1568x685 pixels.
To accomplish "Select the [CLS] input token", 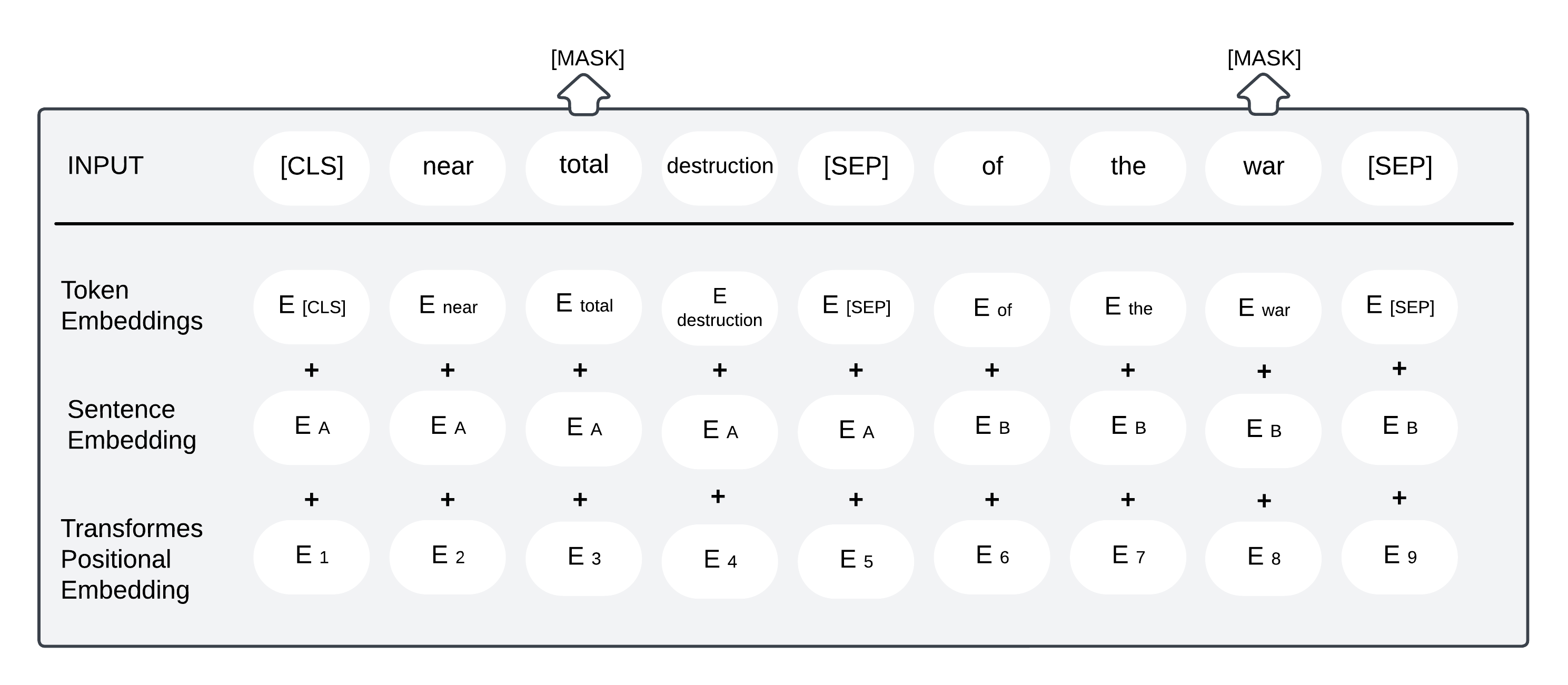I will pyautogui.click(x=312, y=168).
